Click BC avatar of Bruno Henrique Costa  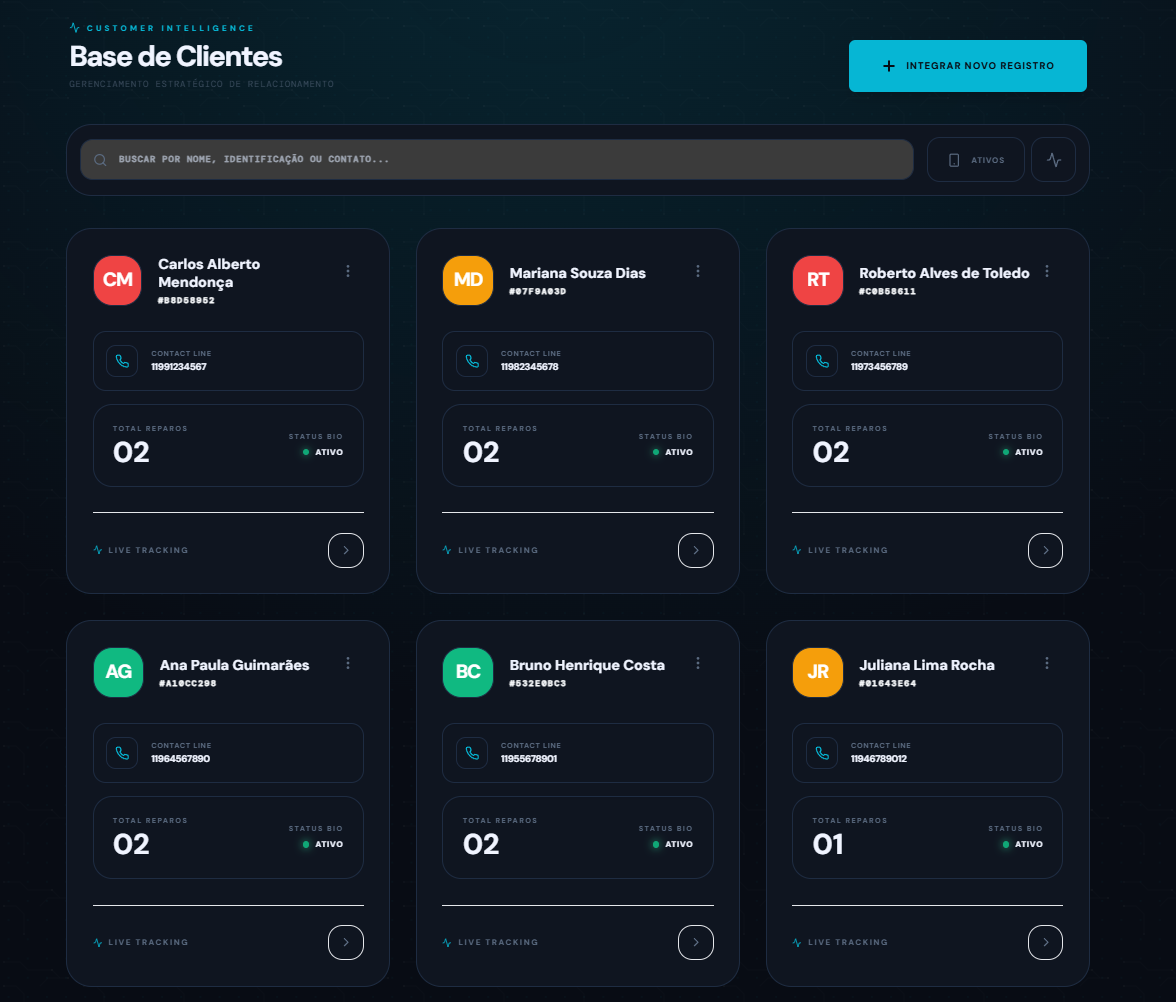click(x=468, y=672)
